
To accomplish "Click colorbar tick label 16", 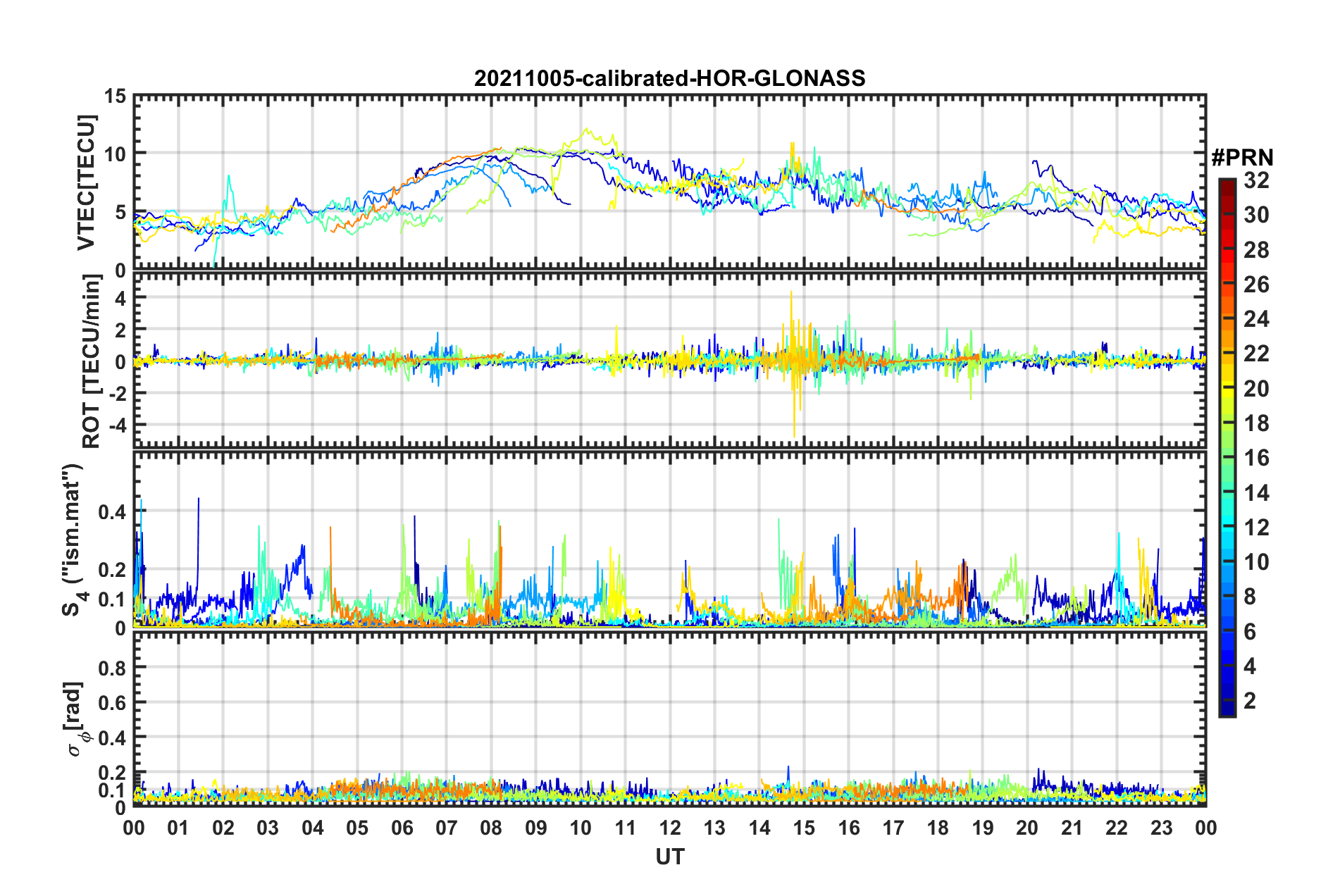I will click(x=1256, y=459).
